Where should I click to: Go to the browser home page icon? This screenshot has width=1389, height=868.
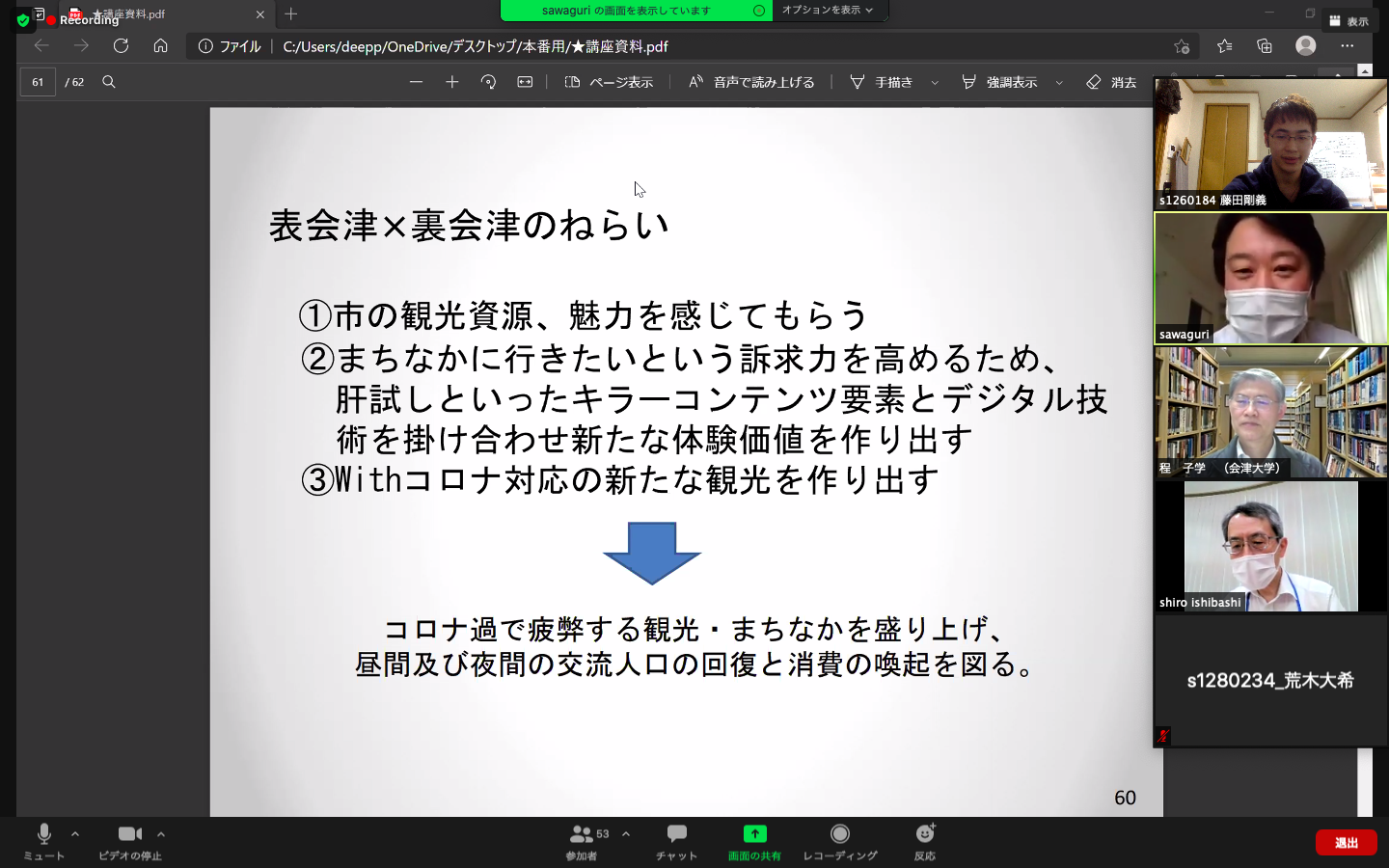click(161, 45)
